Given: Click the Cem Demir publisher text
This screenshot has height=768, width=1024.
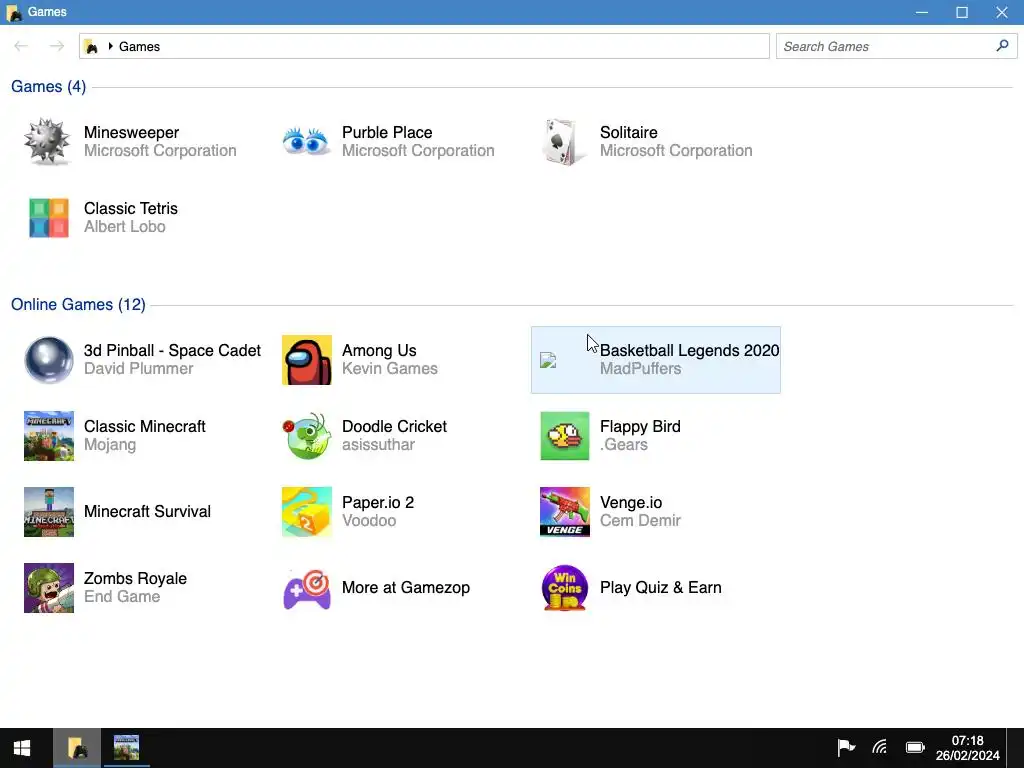Looking at the screenshot, I should click(641, 520).
